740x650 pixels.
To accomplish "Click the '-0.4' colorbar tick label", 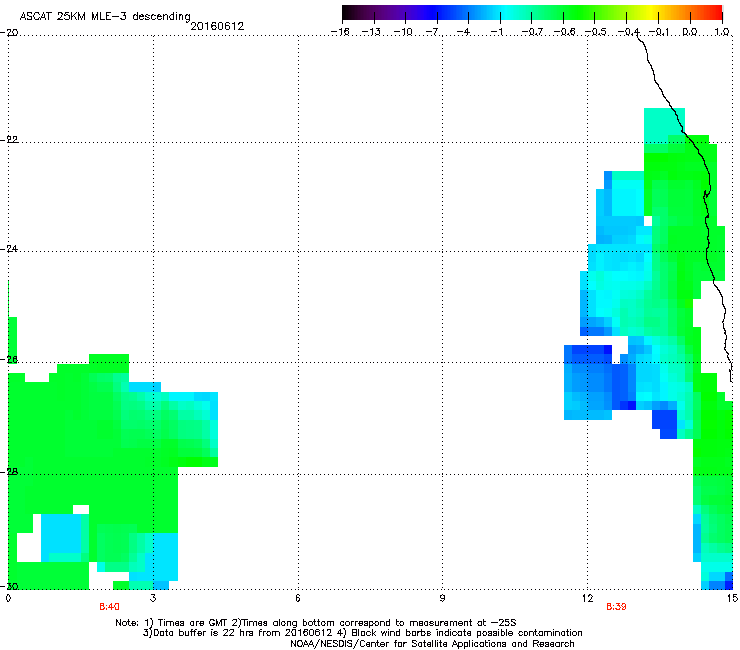I will pyautogui.click(x=628, y=32).
